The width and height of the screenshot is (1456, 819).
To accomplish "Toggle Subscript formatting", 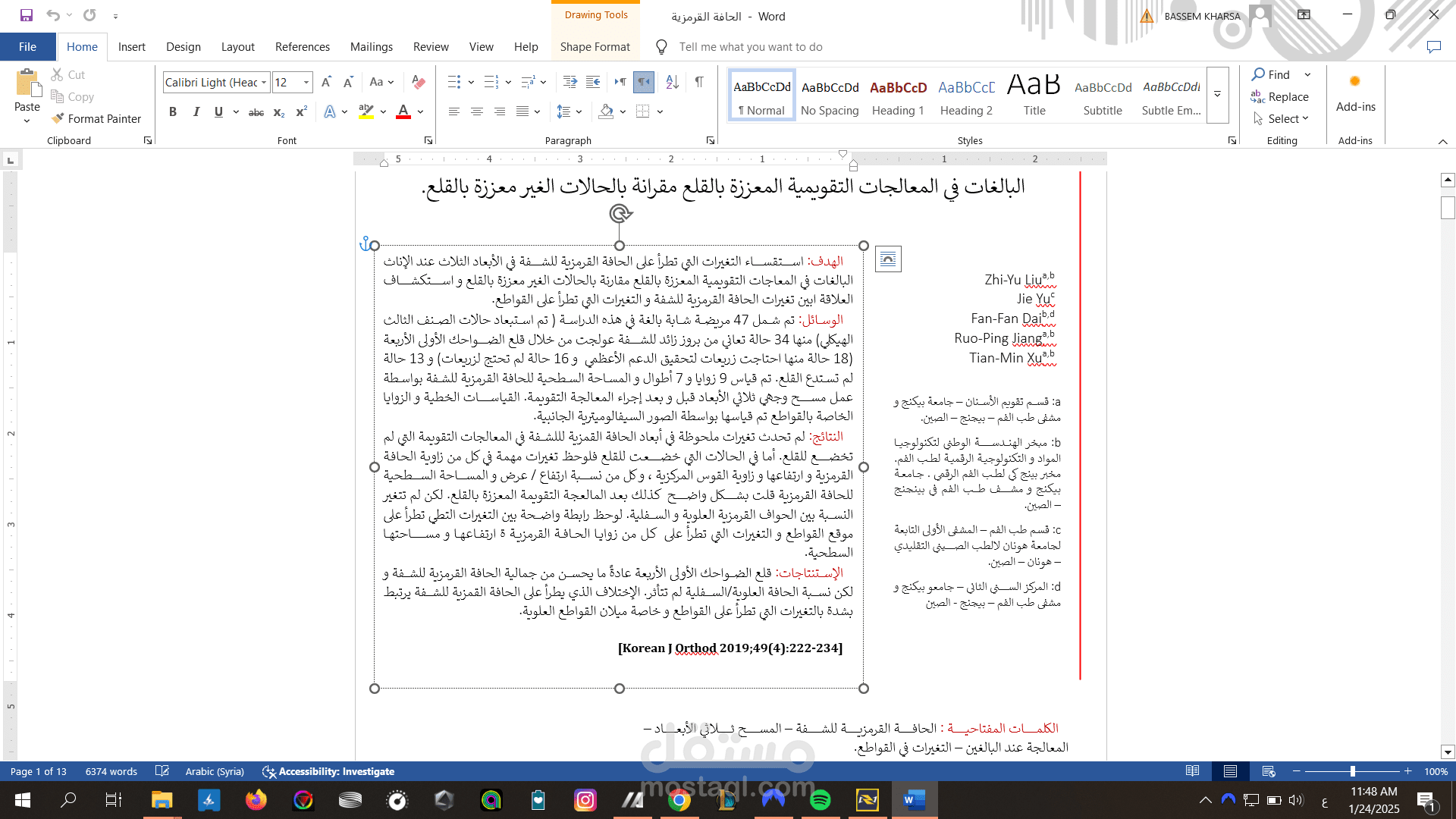I will tap(279, 111).
